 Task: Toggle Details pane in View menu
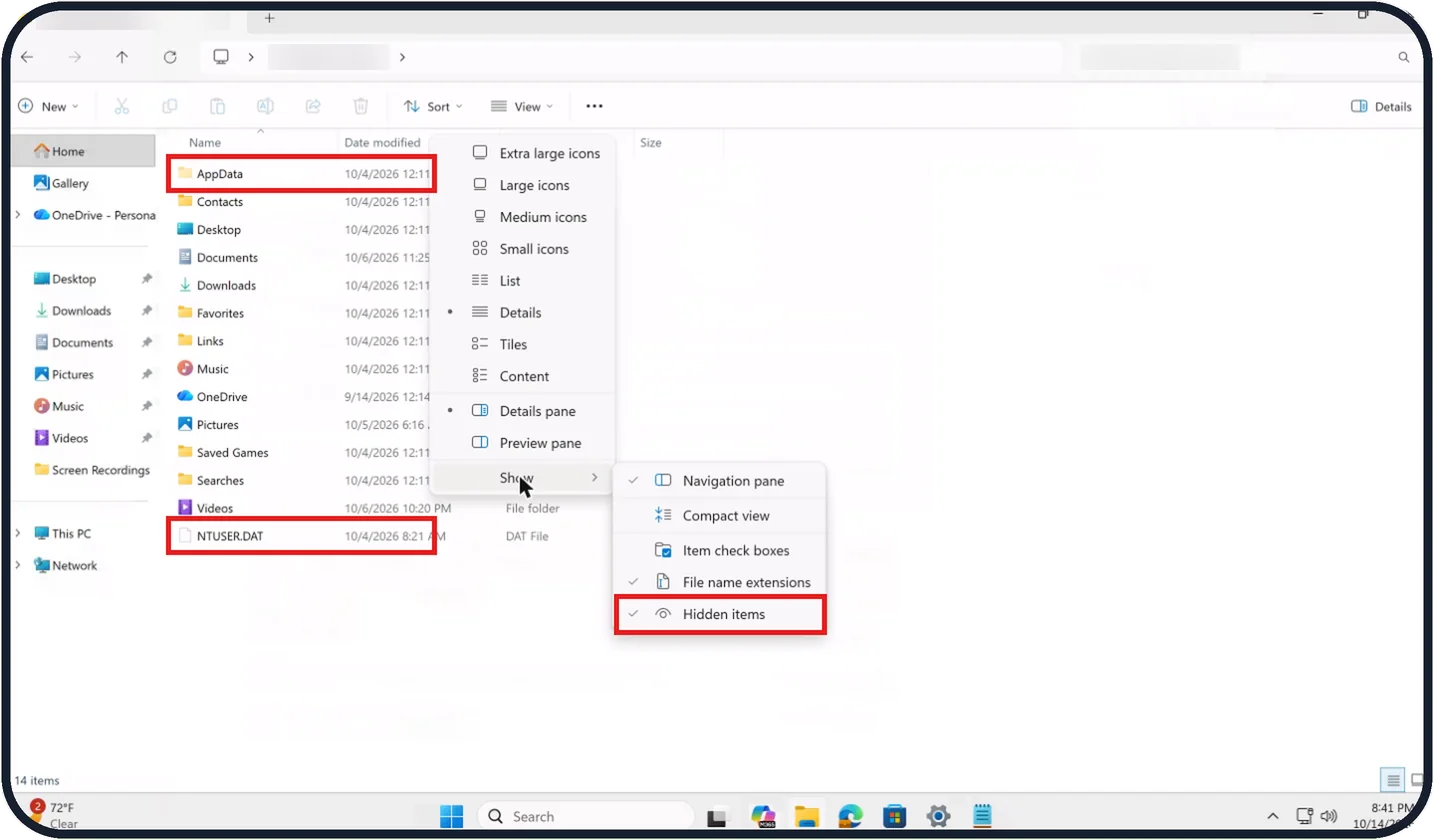[522, 411]
